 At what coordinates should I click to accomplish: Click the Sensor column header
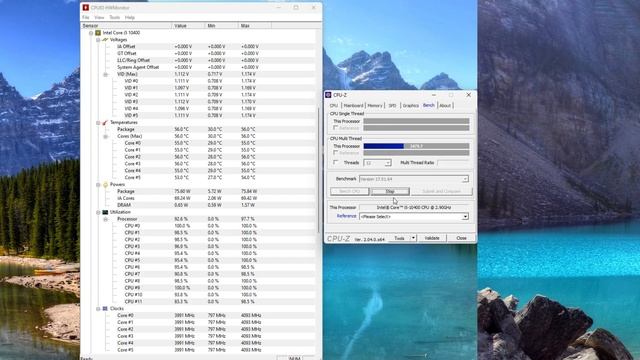[126, 26]
